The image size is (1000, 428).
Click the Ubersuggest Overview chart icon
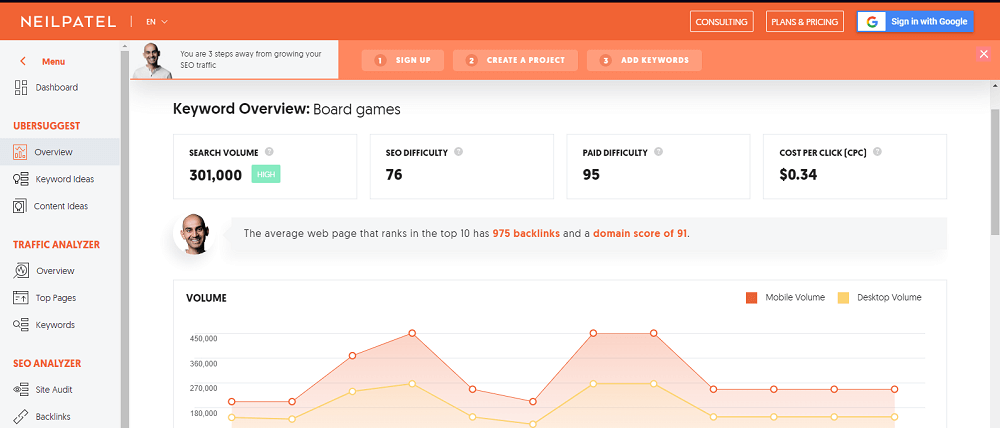[20, 152]
